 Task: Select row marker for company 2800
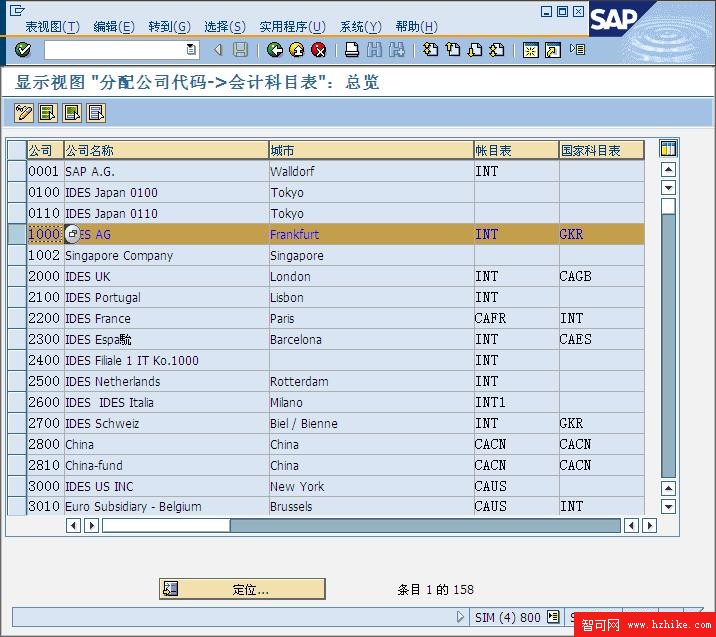click(17, 444)
